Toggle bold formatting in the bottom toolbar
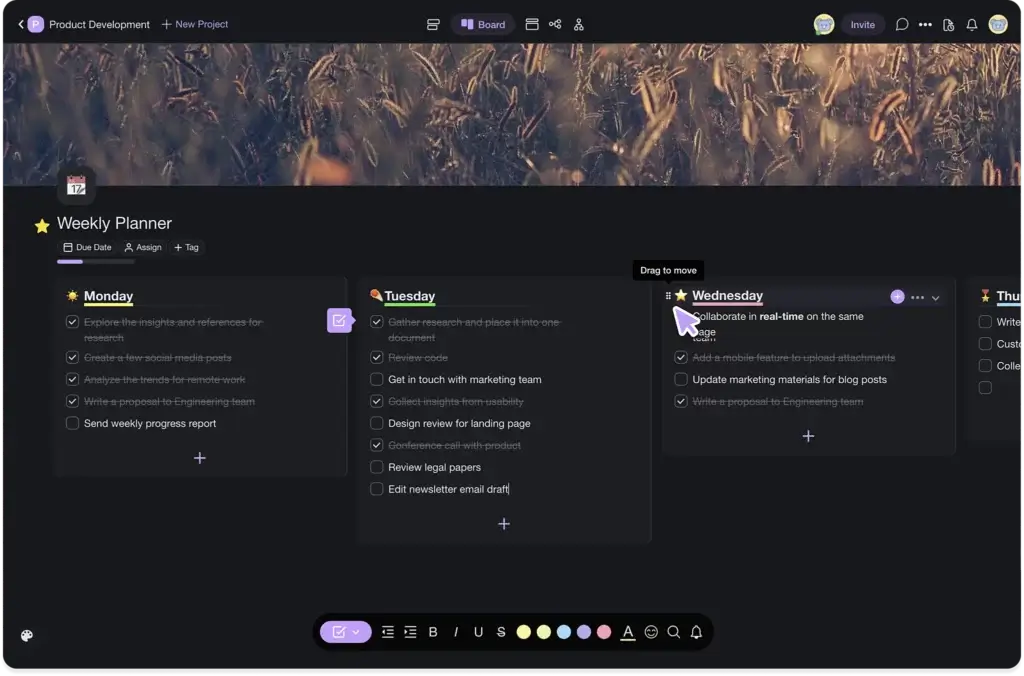1024x676 pixels. 433,631
